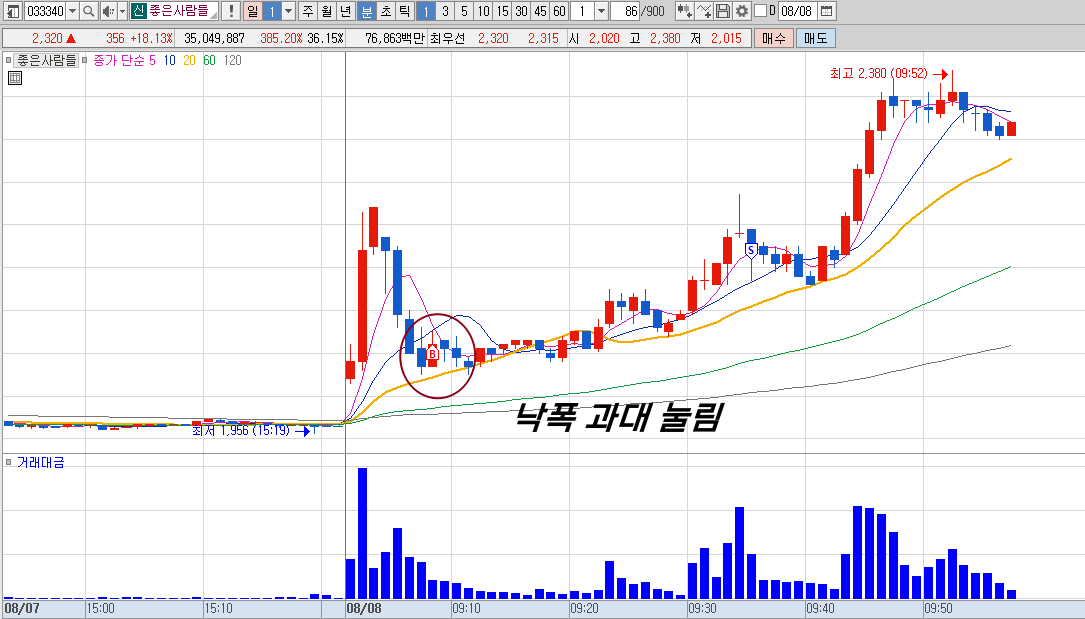Screen dimensions: 1085x619
Task: Open the calendar date picker icon
Action: click(826, 11)
